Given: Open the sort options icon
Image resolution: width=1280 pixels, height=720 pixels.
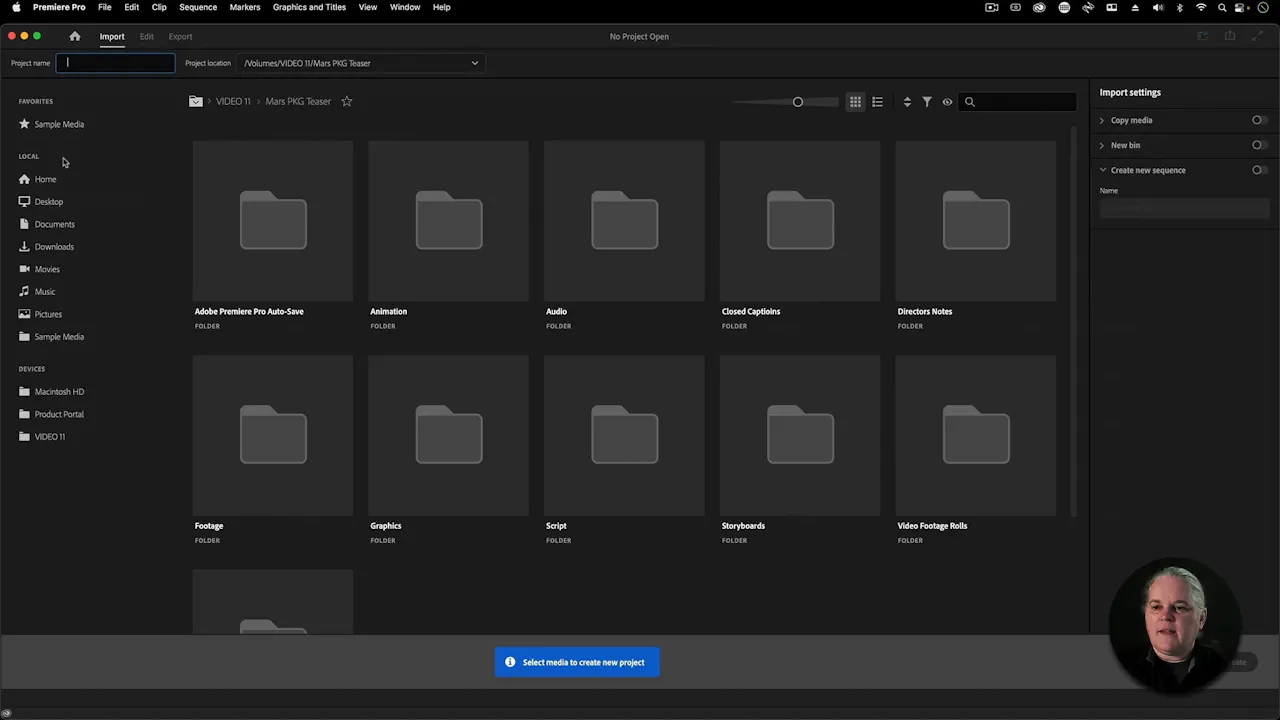Looking at the screenshot, I should point(907,101).
